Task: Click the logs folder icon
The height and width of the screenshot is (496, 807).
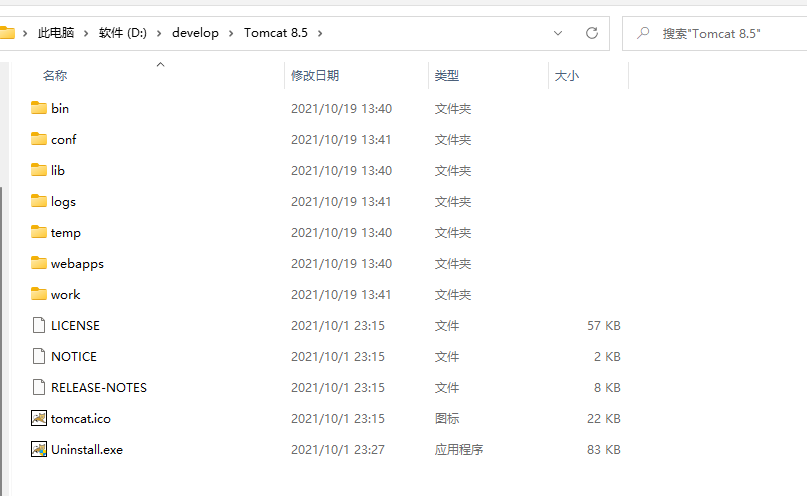Action: tap(39, 201)
